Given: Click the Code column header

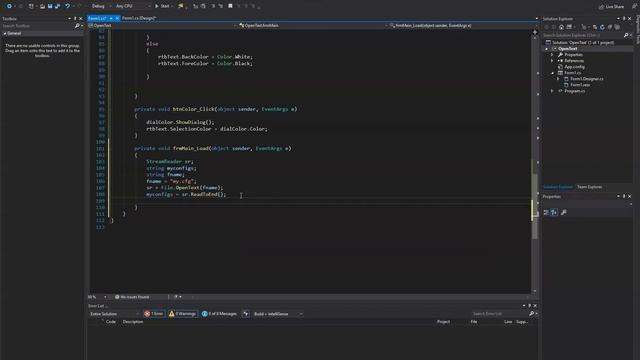Looking at the screenshot, I should (111, 322).
